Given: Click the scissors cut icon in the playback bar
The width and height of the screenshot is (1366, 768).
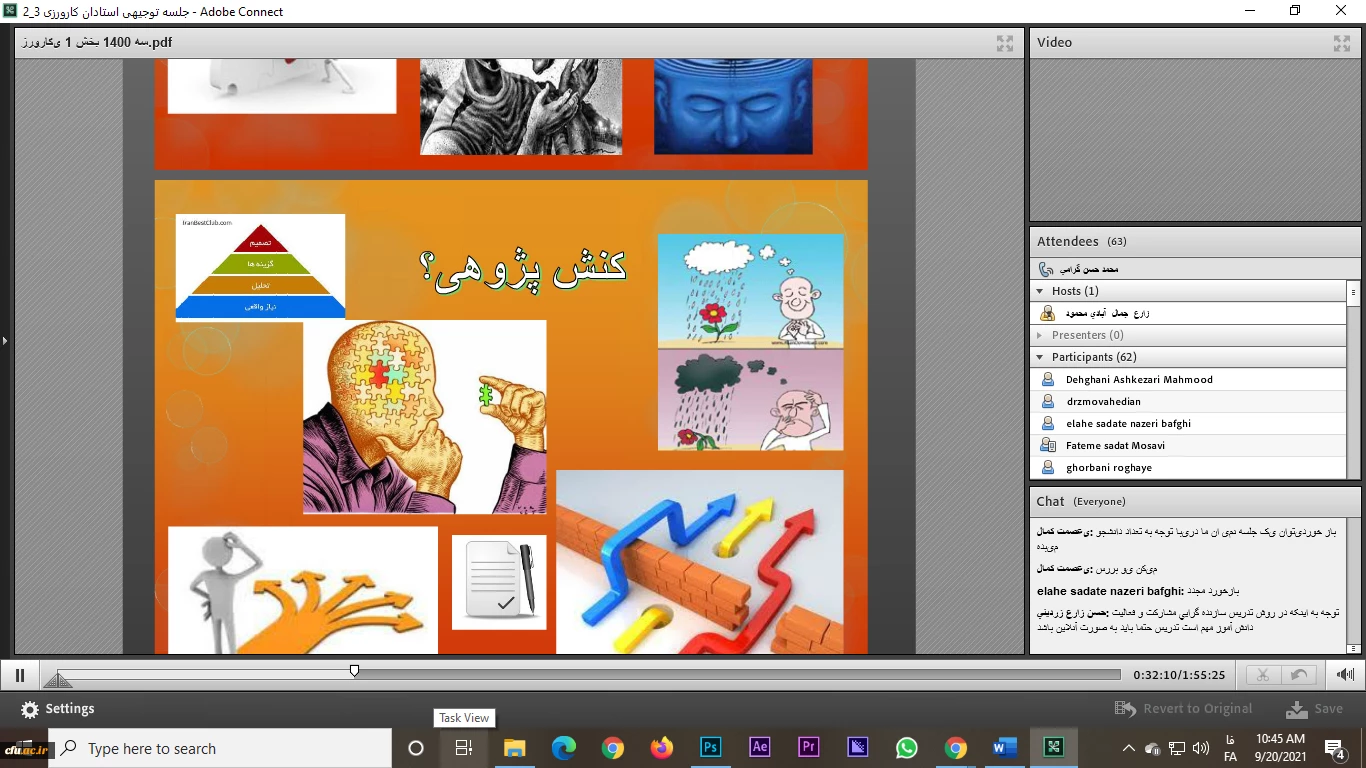Looking at the screenshot, I should (x=1263, y=675).
